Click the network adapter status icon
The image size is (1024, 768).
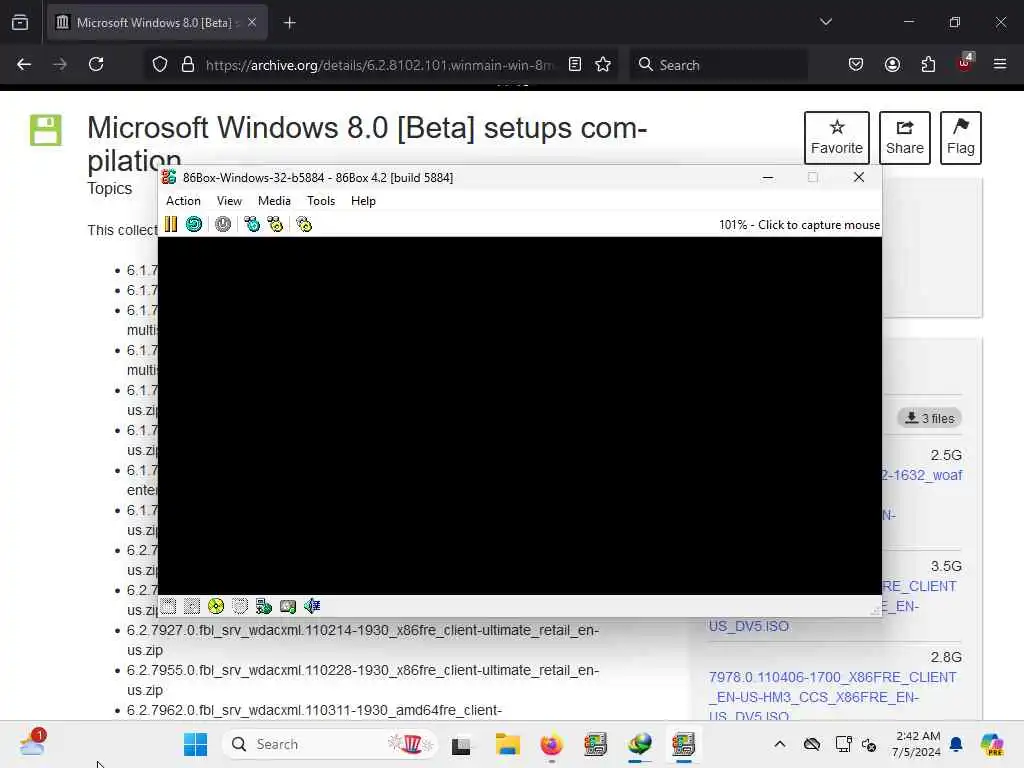264,606
